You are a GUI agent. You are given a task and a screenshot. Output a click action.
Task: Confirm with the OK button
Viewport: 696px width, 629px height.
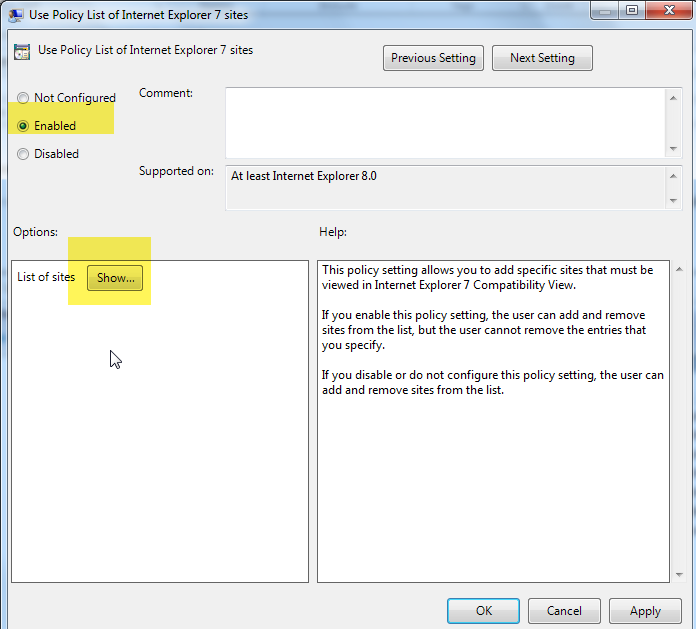click(x=483, y=611)
